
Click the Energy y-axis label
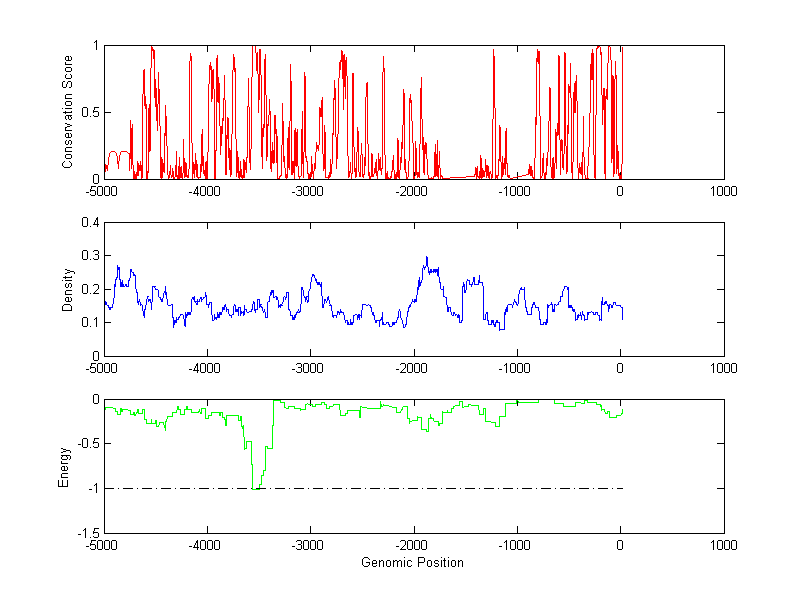64,466
